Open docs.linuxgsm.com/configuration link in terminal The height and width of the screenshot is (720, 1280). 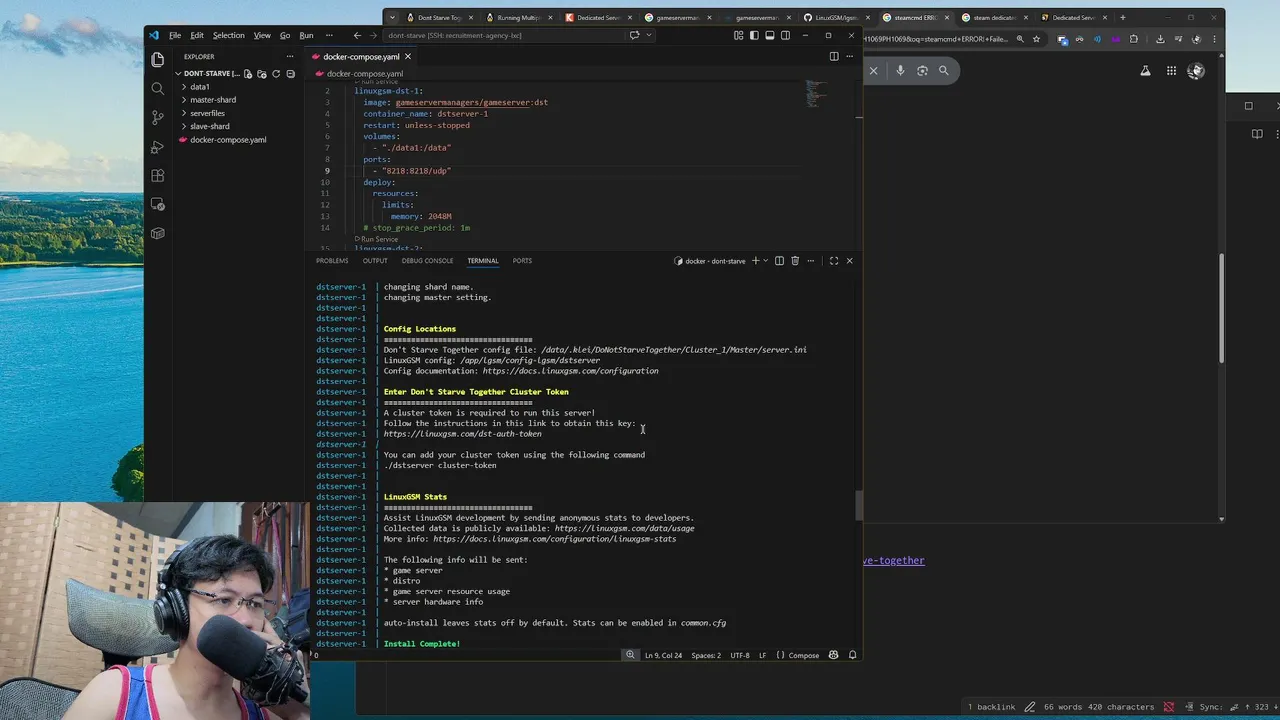(571, 371)
